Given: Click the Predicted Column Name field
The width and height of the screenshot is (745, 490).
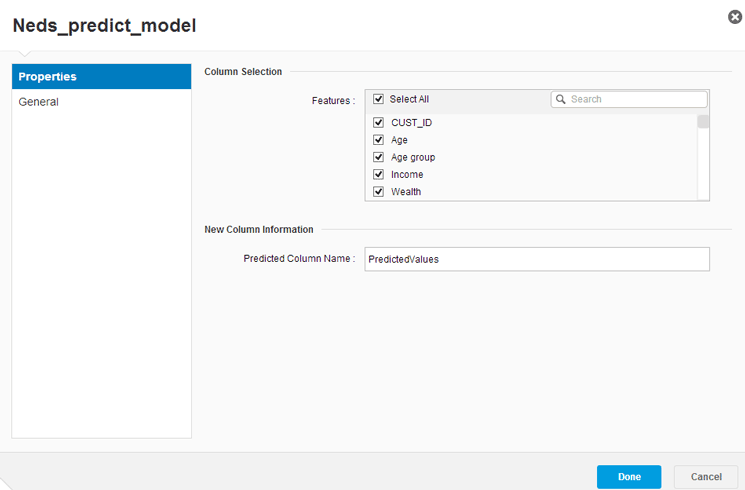Looking at the screenshot, I should [x=537, y=259].
